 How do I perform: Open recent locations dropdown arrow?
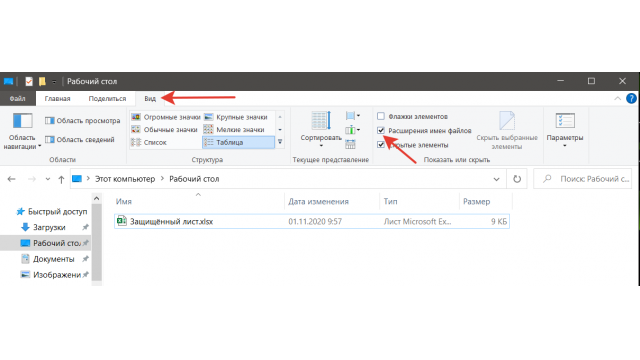pos(48,179)
